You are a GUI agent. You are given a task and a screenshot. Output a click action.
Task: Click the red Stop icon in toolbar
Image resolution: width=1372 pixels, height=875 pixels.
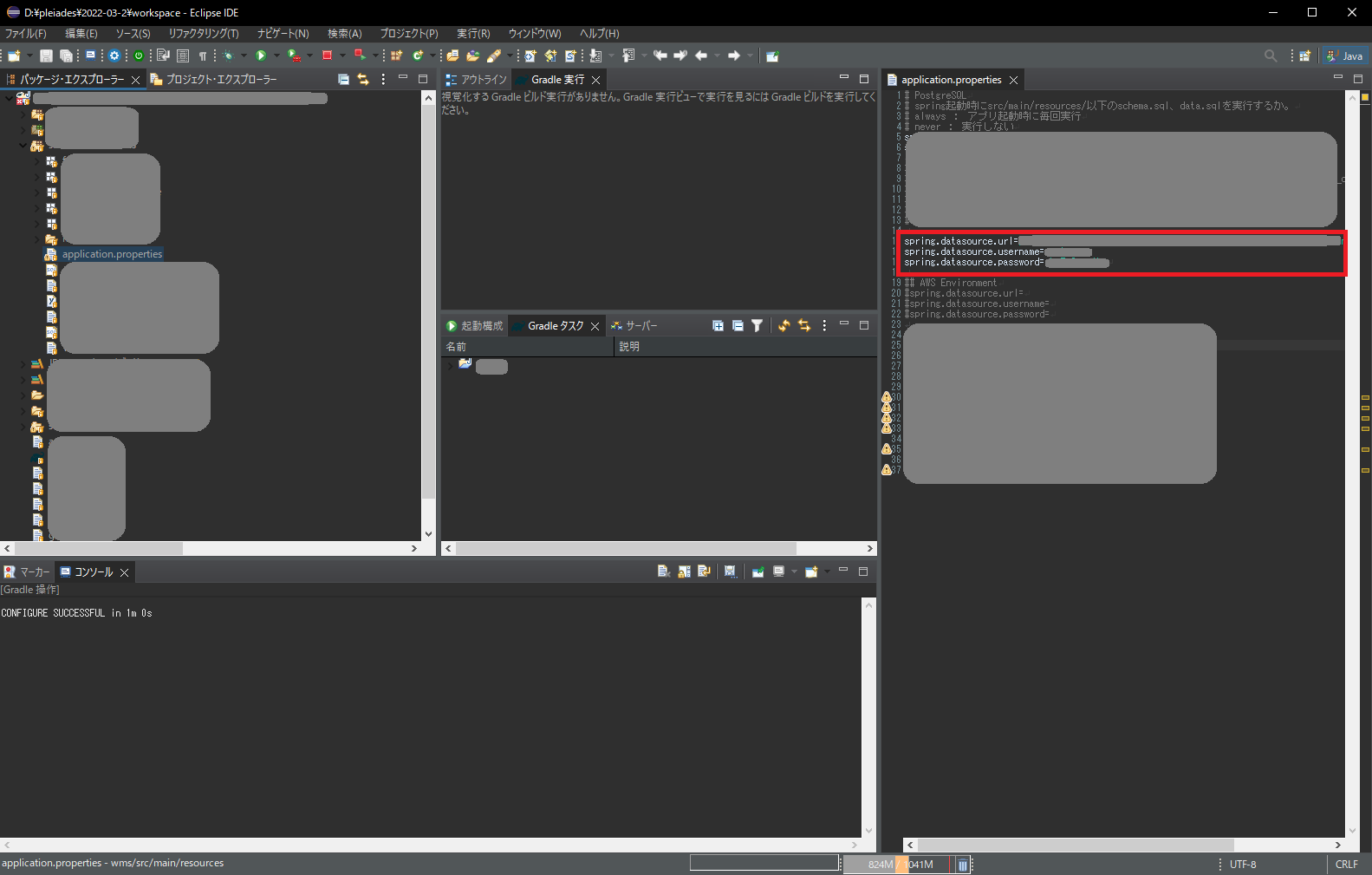click(x=328, y=56)
